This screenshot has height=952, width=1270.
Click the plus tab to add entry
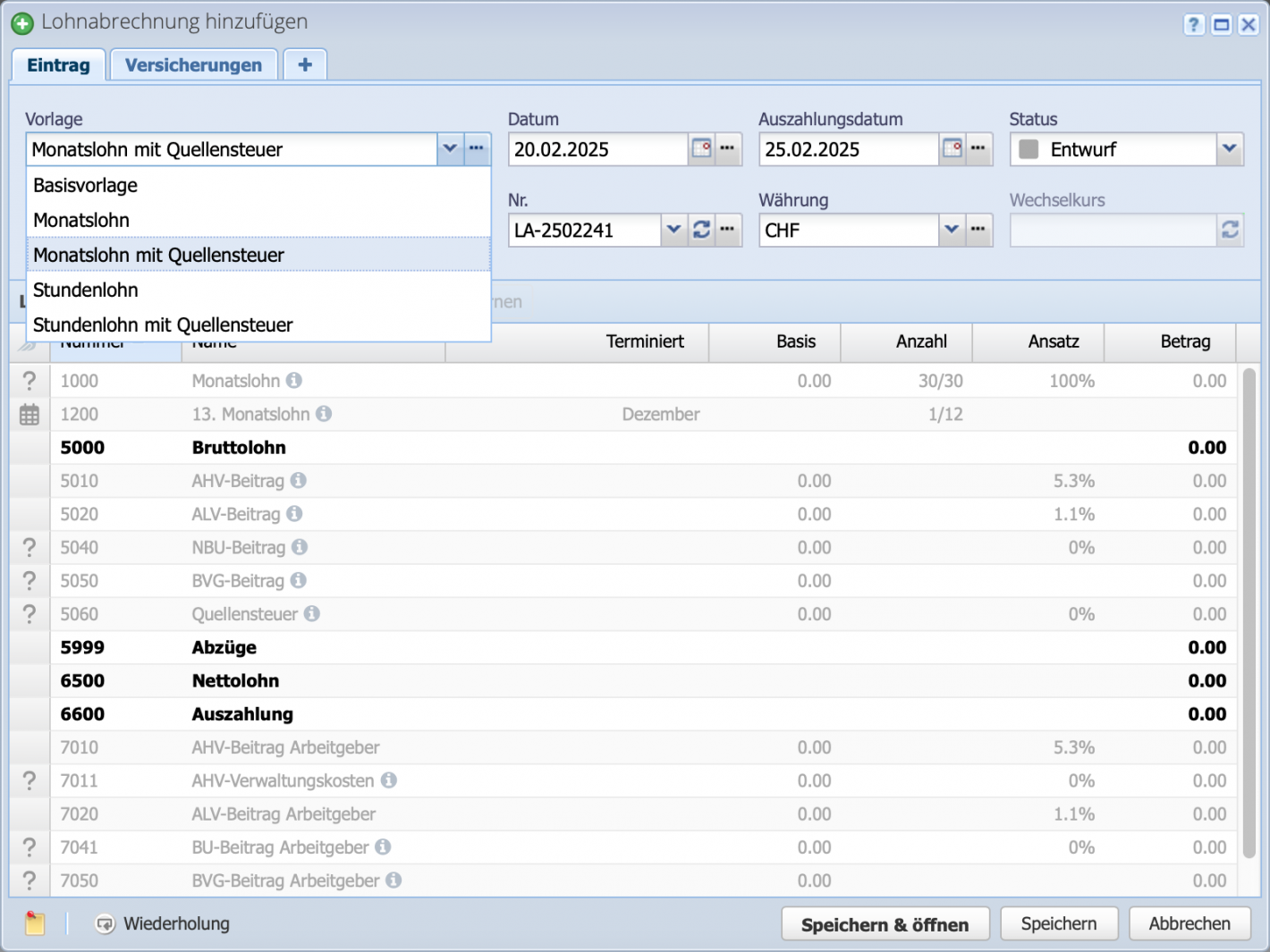click(x=304, y=63)
